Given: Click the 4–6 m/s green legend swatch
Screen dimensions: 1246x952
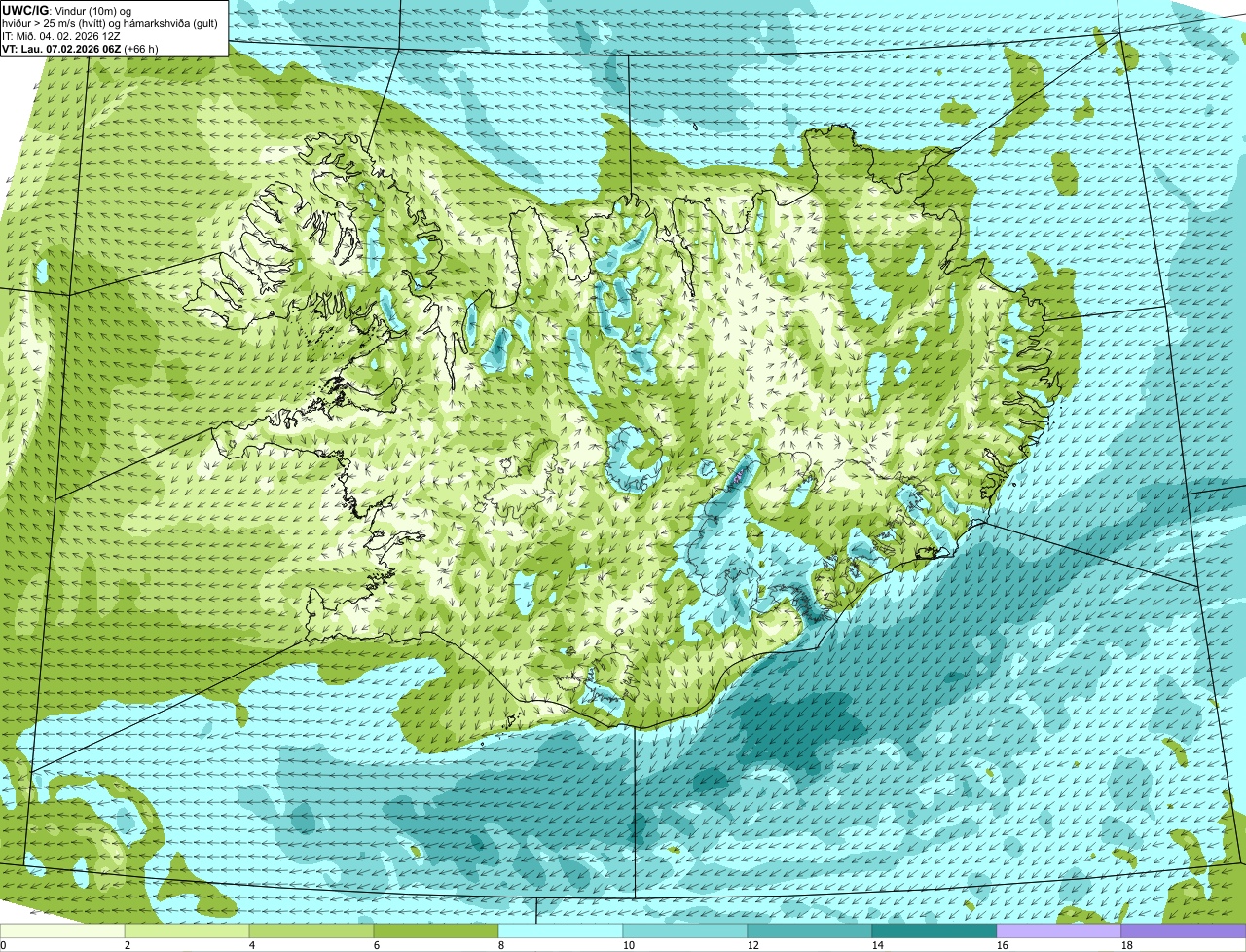Looking at the screenshot, I should pos(311,932).
